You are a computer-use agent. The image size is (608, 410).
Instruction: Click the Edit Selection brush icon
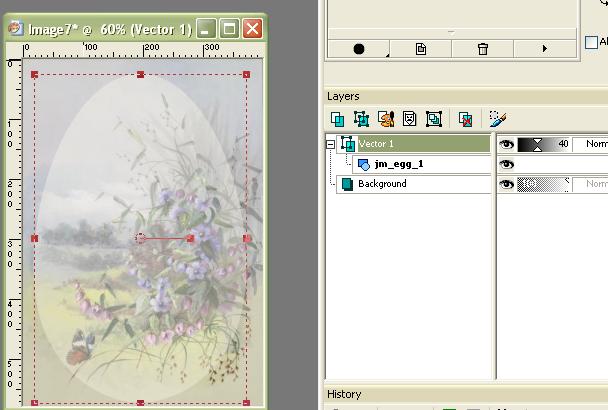tap(497, 119)
